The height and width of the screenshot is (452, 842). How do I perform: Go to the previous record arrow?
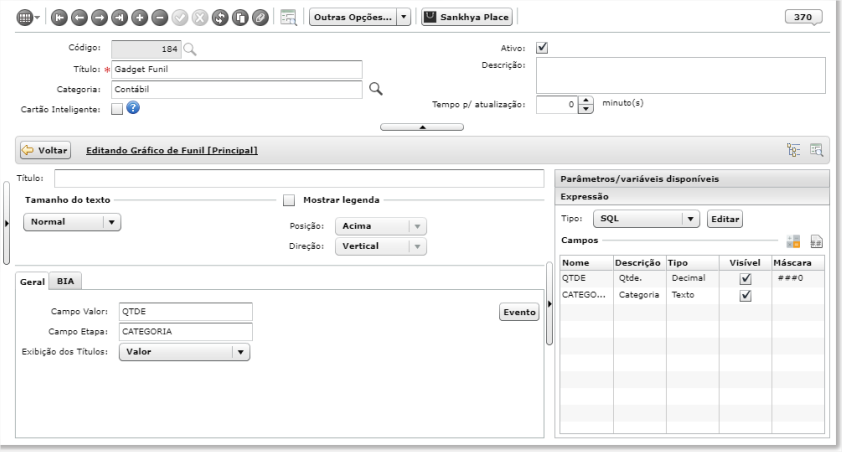79,18
